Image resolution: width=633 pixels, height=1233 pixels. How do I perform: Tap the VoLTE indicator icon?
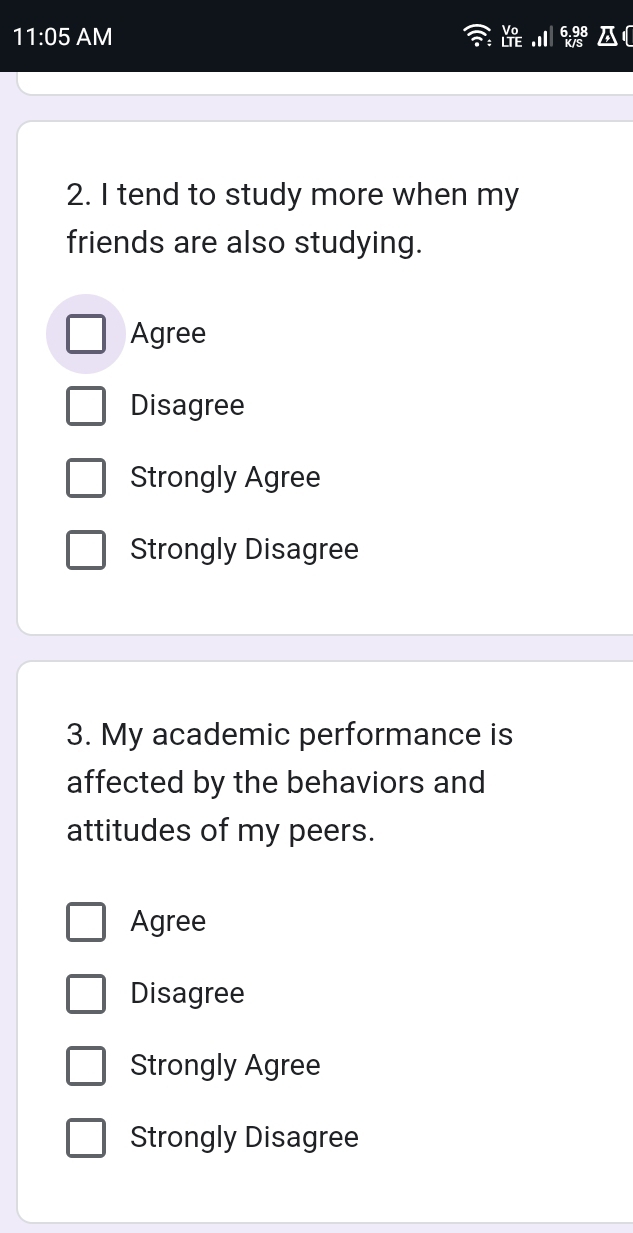pos(511,37)
